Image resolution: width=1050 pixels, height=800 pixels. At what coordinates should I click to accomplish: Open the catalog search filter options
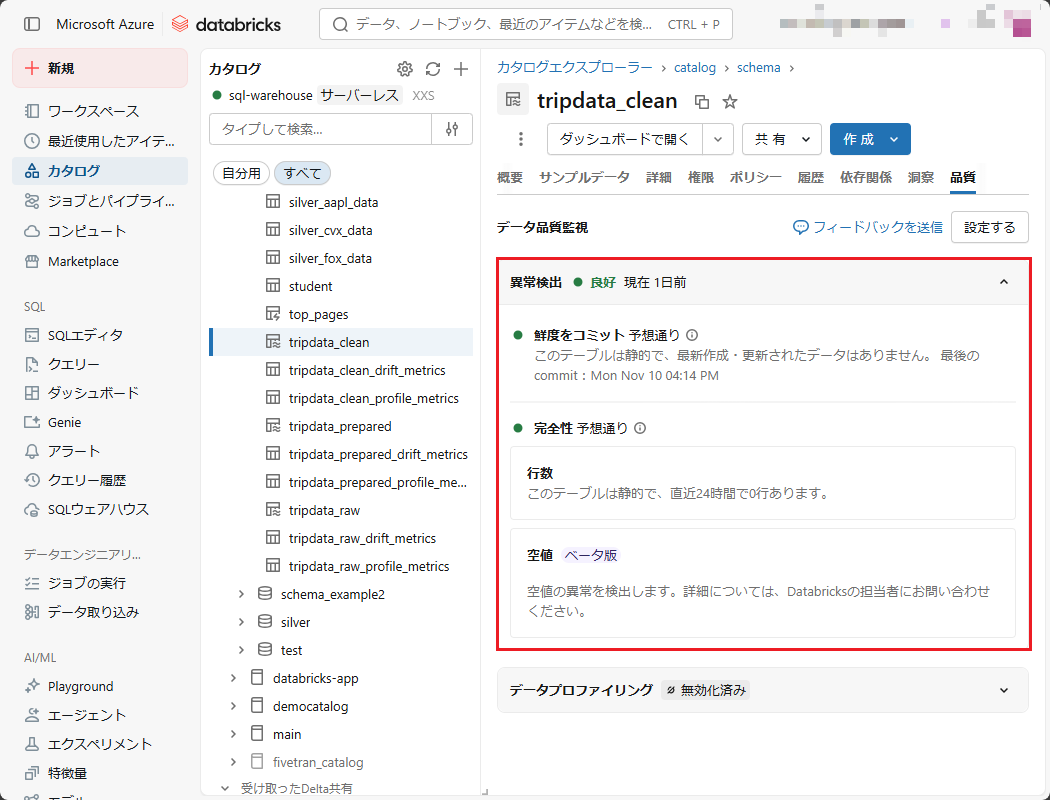(452, 129)
